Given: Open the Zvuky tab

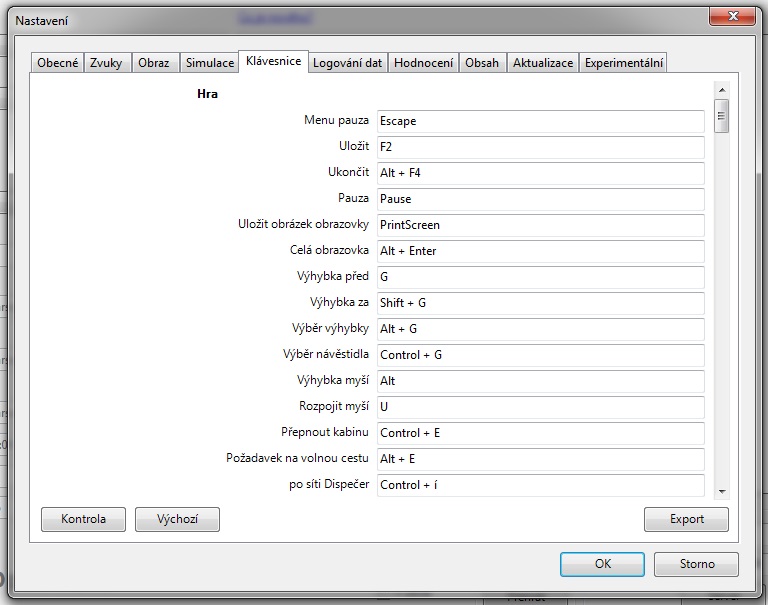Looking at the screenshot, I should click(107, 63).
